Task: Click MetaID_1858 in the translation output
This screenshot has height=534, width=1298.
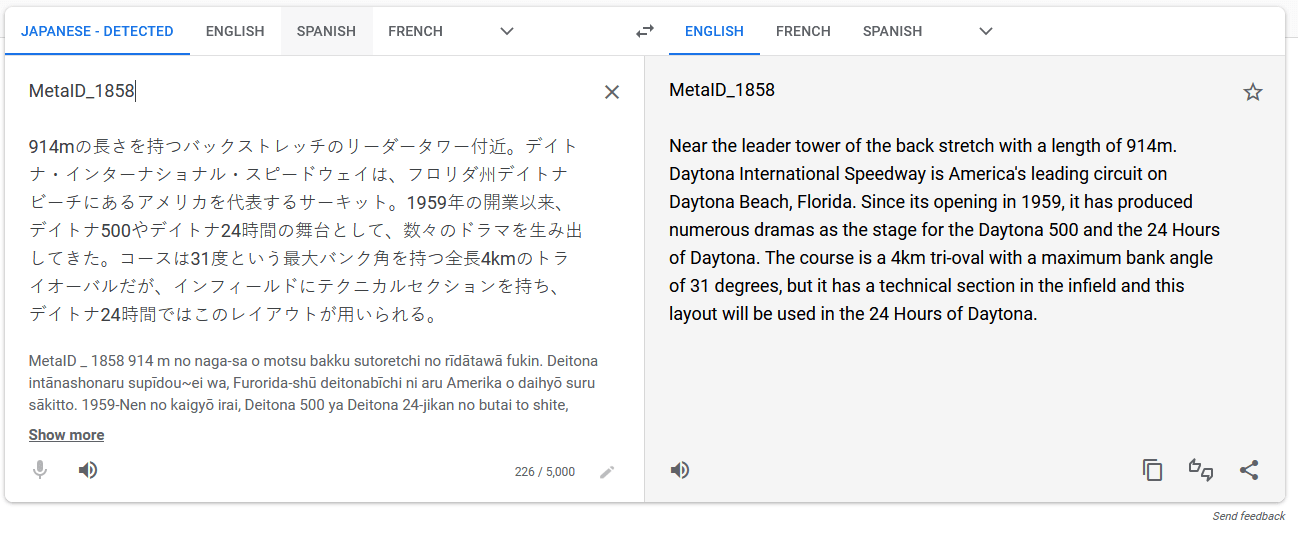Action: pyautogui.click(x=722, y=90)
